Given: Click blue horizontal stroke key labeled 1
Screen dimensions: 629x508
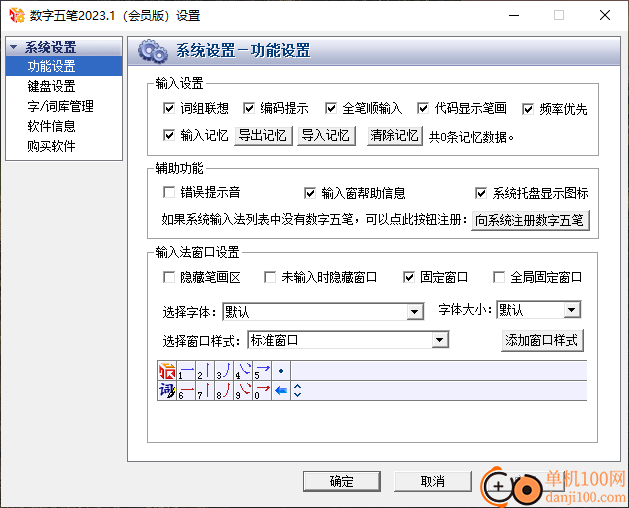Looking at the screenshot, I should pyautogui.click(x=186, y=371).
